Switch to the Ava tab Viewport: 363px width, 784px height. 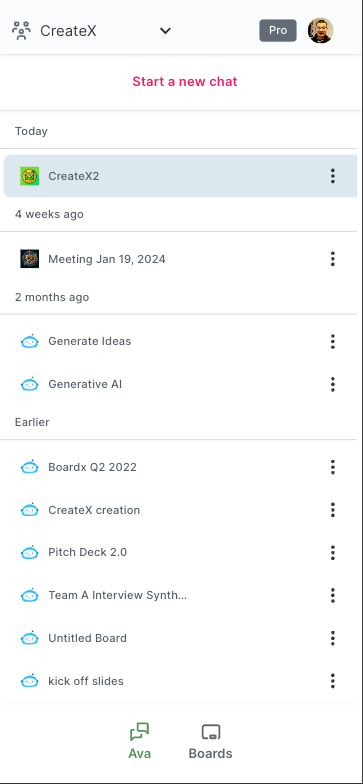pos(140,742)
